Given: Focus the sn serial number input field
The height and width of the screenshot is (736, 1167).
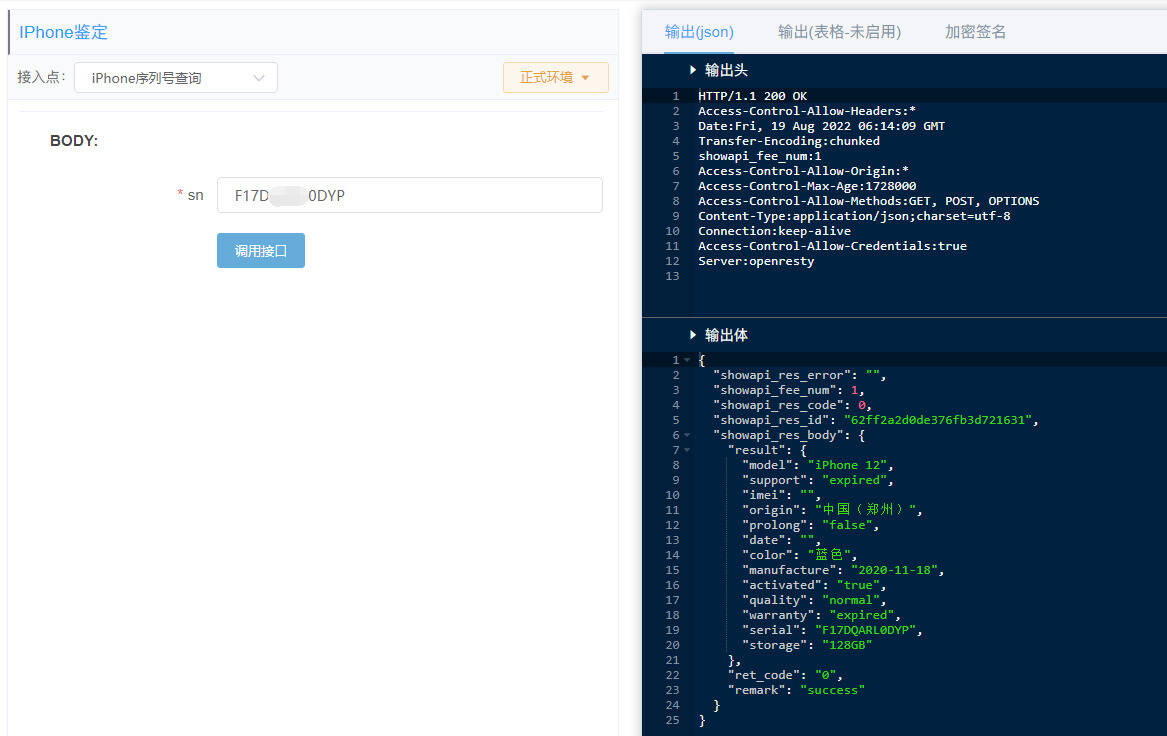Looking at the screenshot, I should coord(409,195).
